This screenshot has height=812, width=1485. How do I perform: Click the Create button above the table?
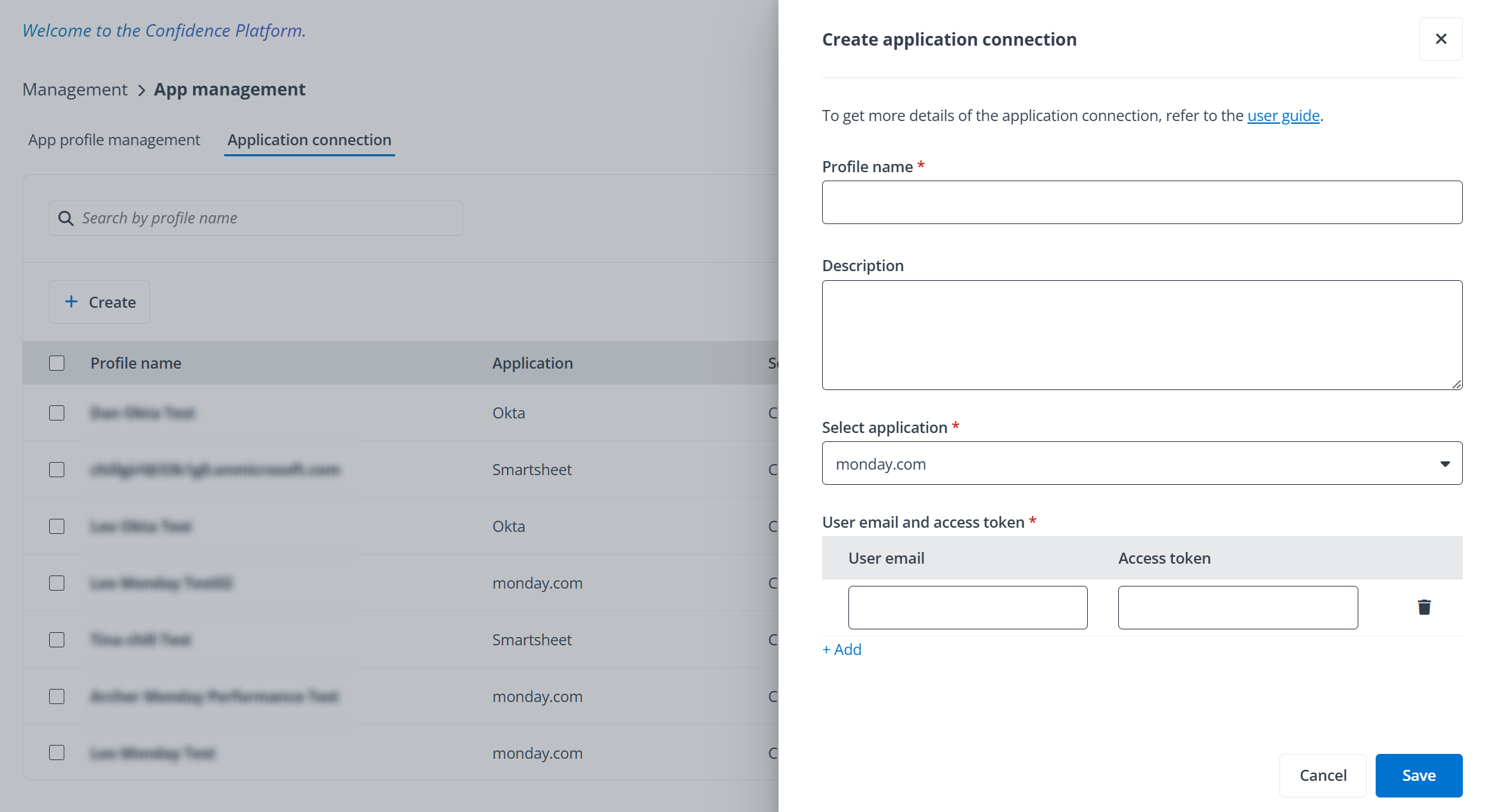point(99,302)
